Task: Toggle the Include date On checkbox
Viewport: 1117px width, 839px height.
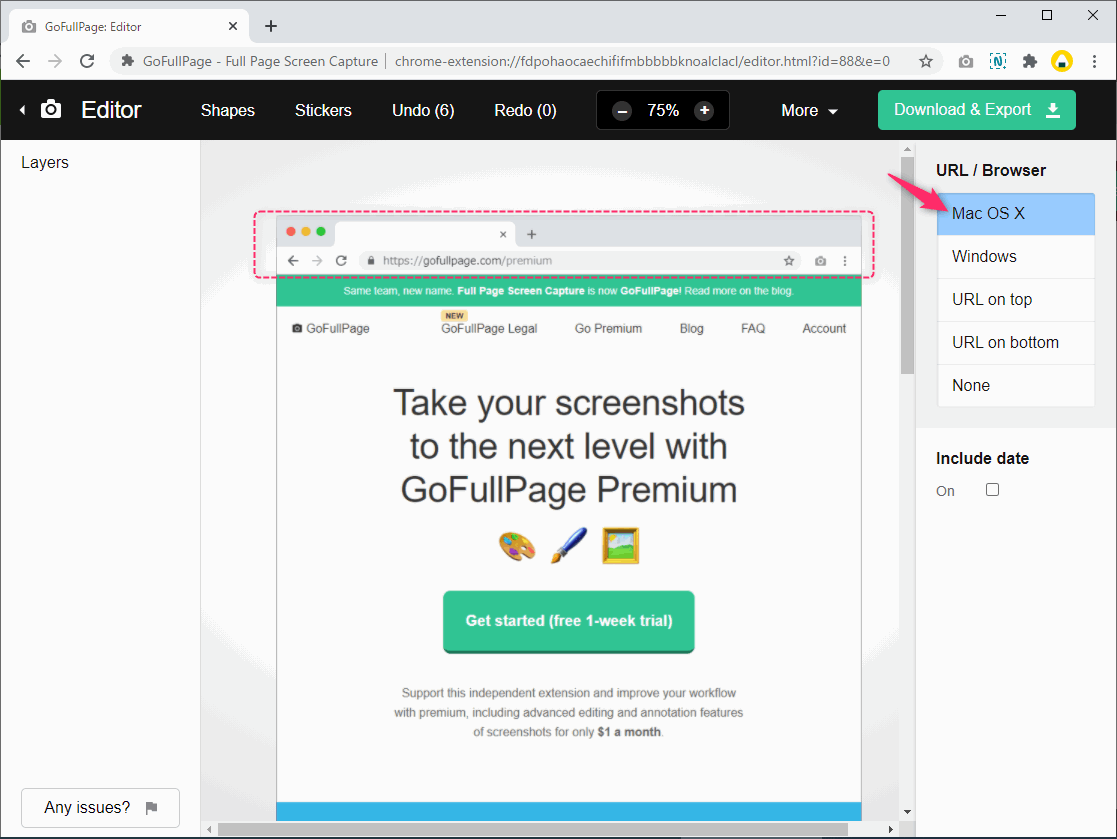Action: [x=992, y=489]
